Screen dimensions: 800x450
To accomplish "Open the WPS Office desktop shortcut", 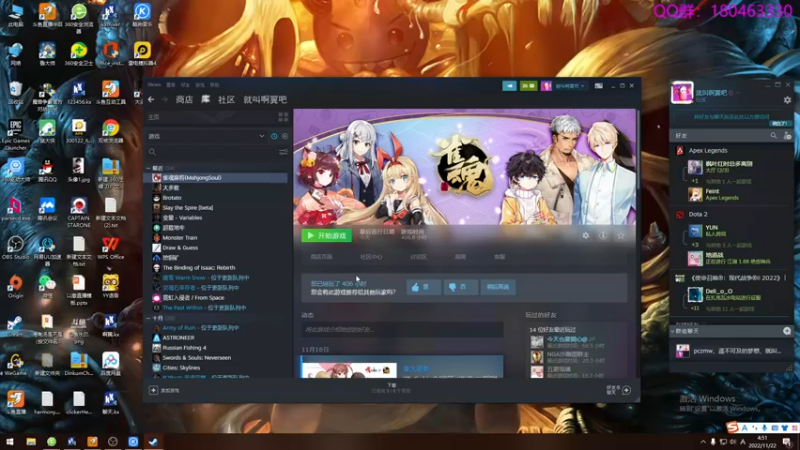I will coord(110,248).
